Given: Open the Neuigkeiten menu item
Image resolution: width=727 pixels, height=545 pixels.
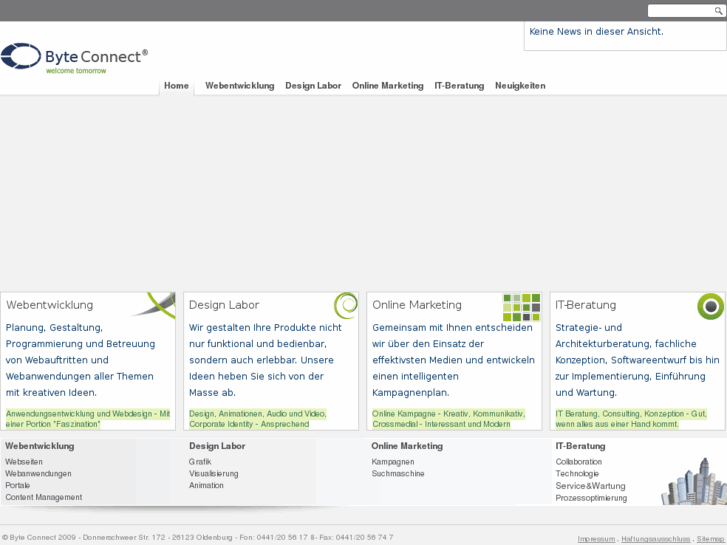Looking at the screenshot, I should [520, 86].
